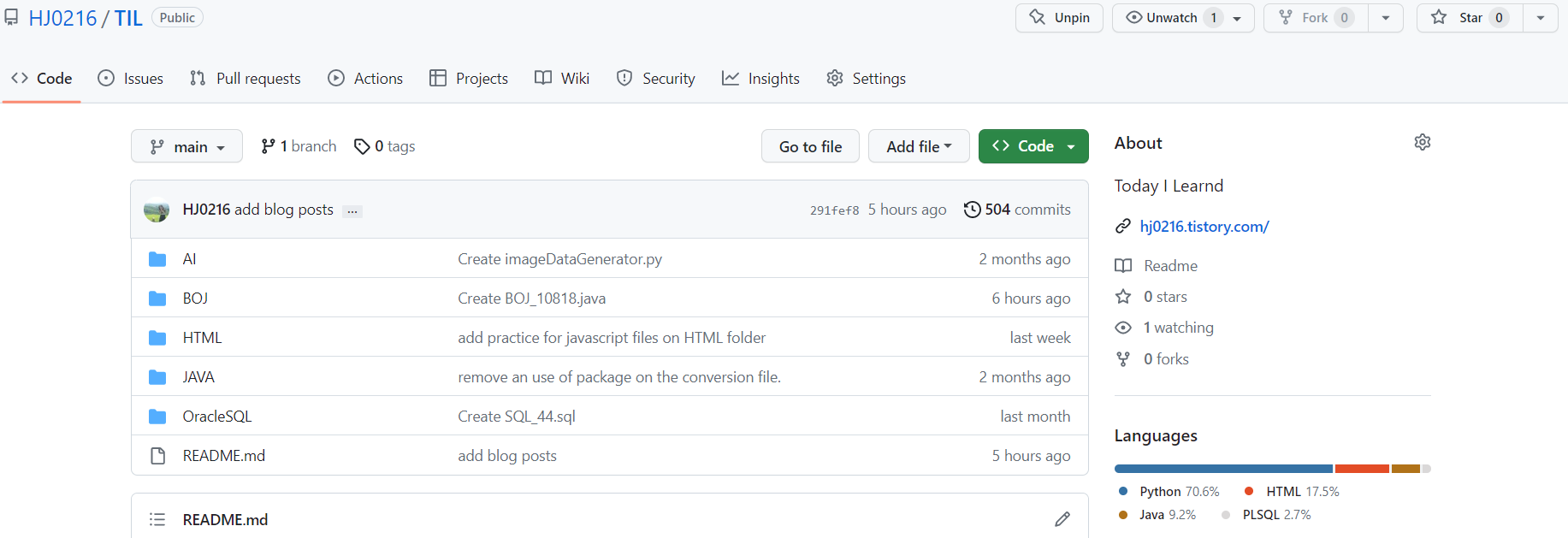Click the Go to file button

(810, 146)
